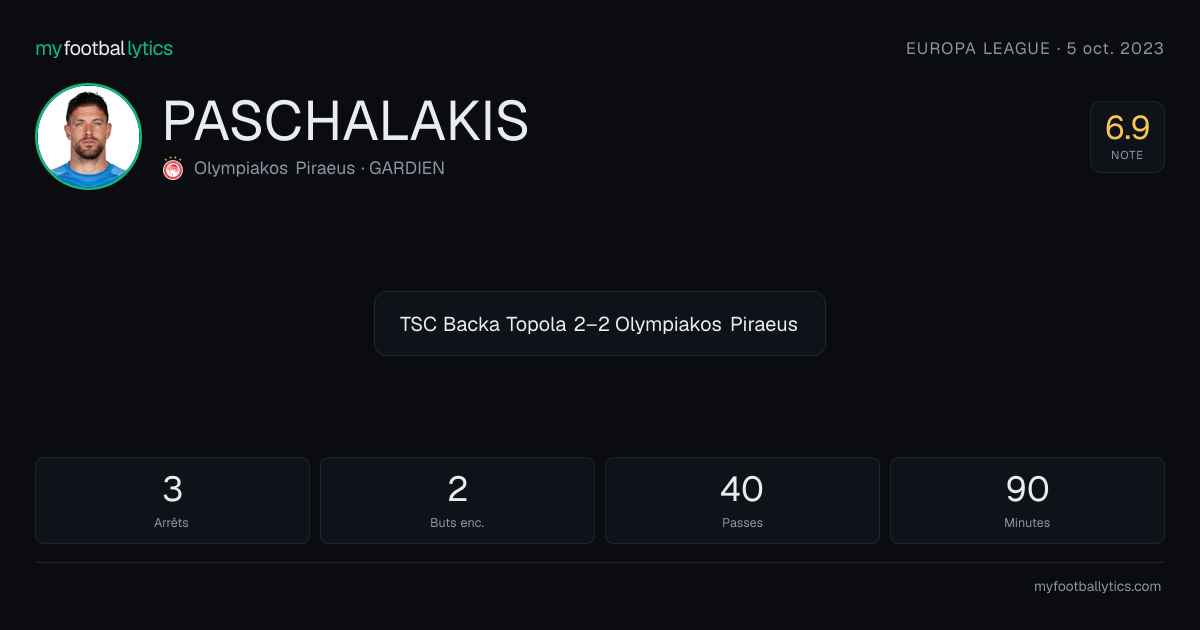Click the Minutes label text
This screenshot has width=1200, height=630.
click(x=1027, y=523)
